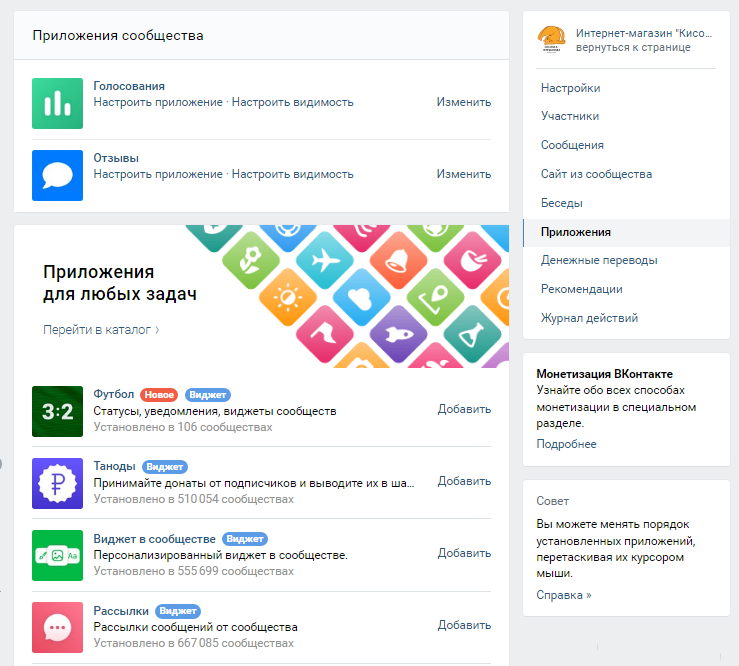Screen dimensions: 739x666
Task: Go to catalog via Перейти в каталог
Action: [101, 329]
